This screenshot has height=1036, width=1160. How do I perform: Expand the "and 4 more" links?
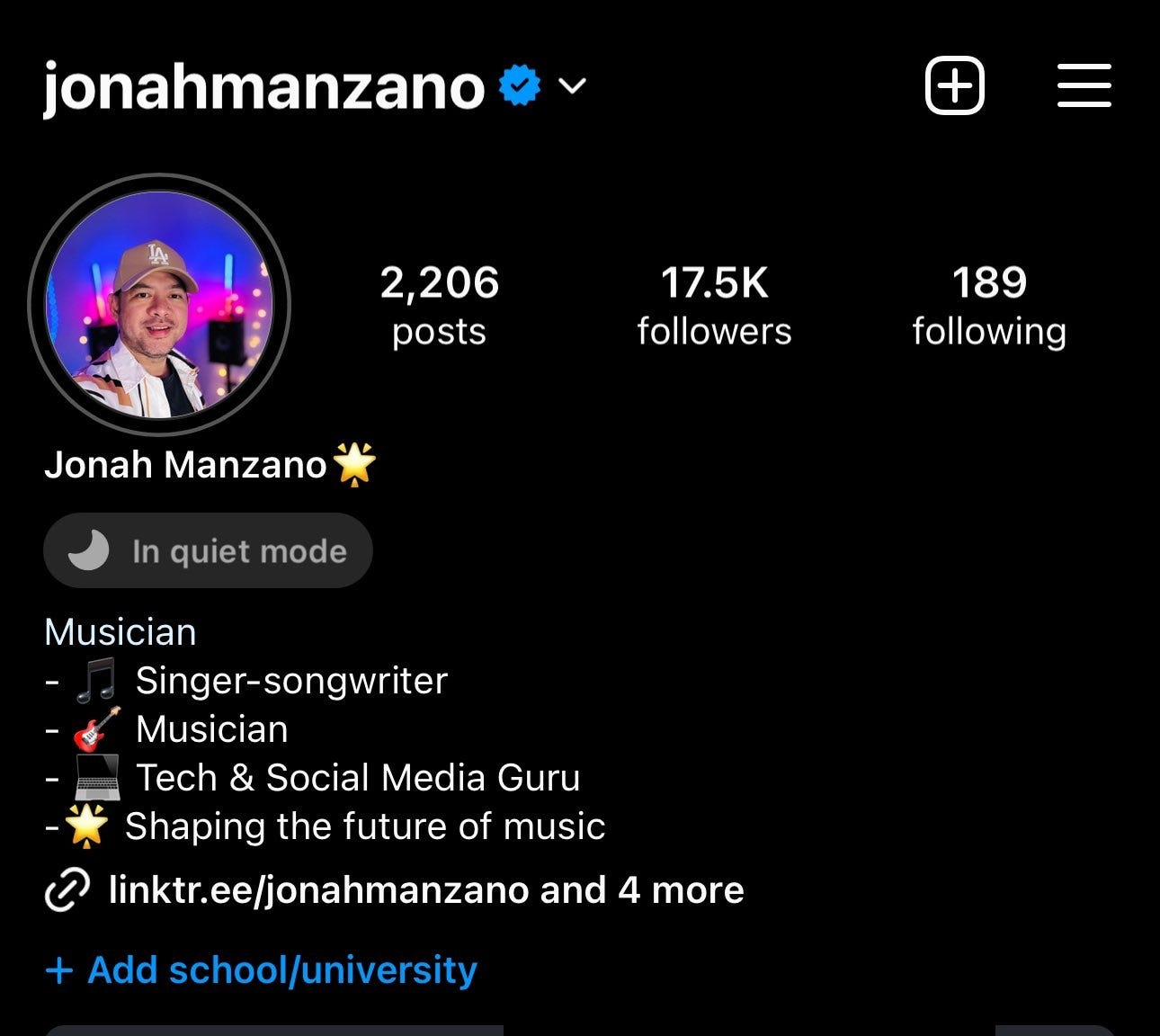(642, 890)
